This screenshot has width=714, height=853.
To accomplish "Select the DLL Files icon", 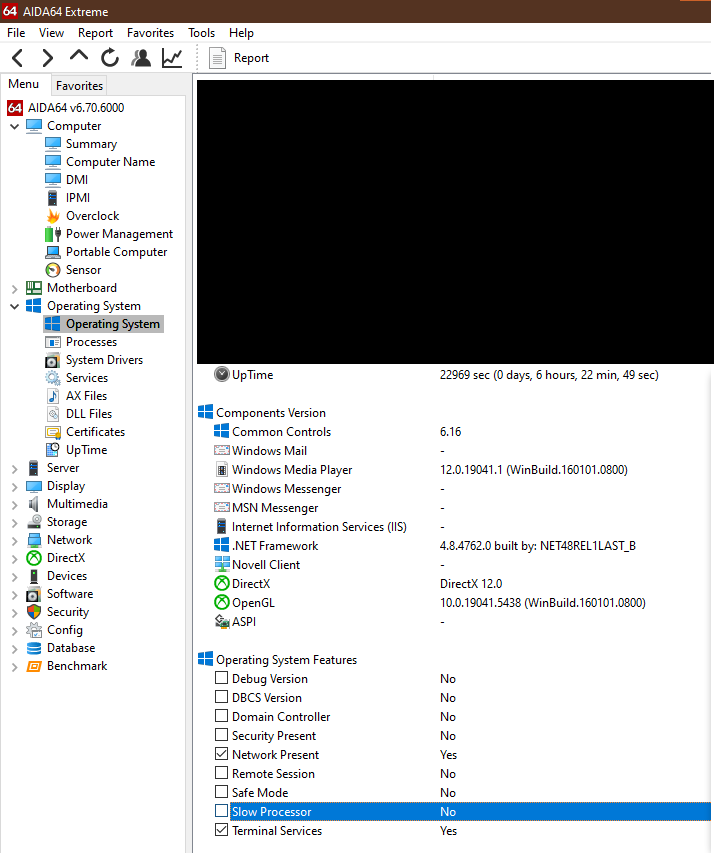I will pyautogui.click(x=53, y=414).
